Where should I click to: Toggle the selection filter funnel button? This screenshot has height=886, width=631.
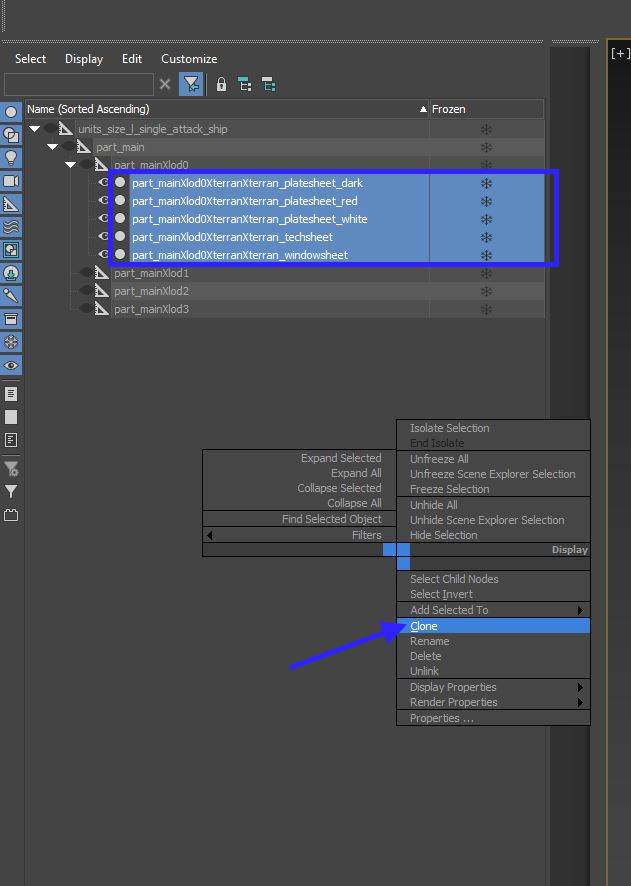click(191, 85)
